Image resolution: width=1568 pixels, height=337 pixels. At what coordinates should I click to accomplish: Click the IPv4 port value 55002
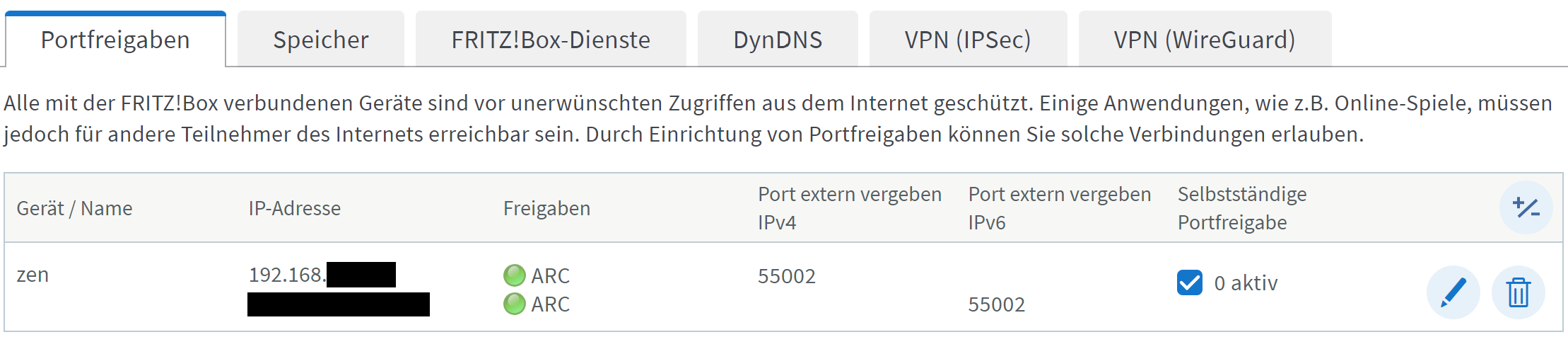786,276
